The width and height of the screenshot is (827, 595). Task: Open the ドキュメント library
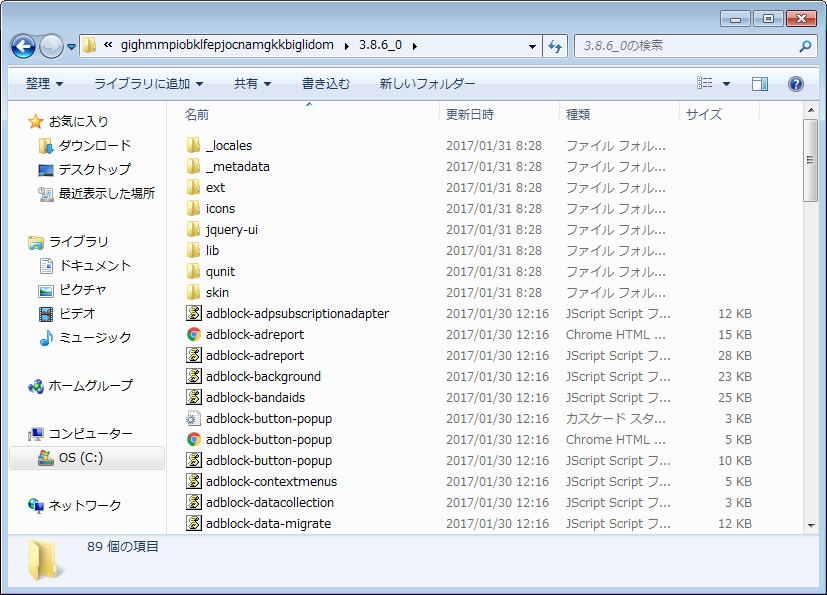pos(95,265)
